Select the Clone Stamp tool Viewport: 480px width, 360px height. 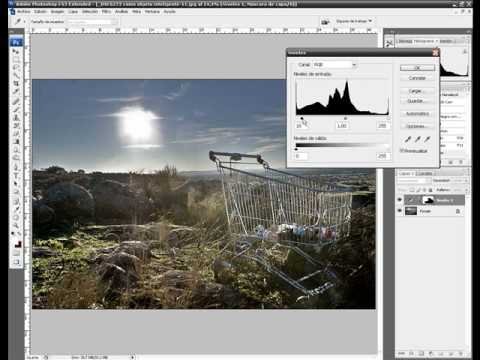[x=16, y=118]
